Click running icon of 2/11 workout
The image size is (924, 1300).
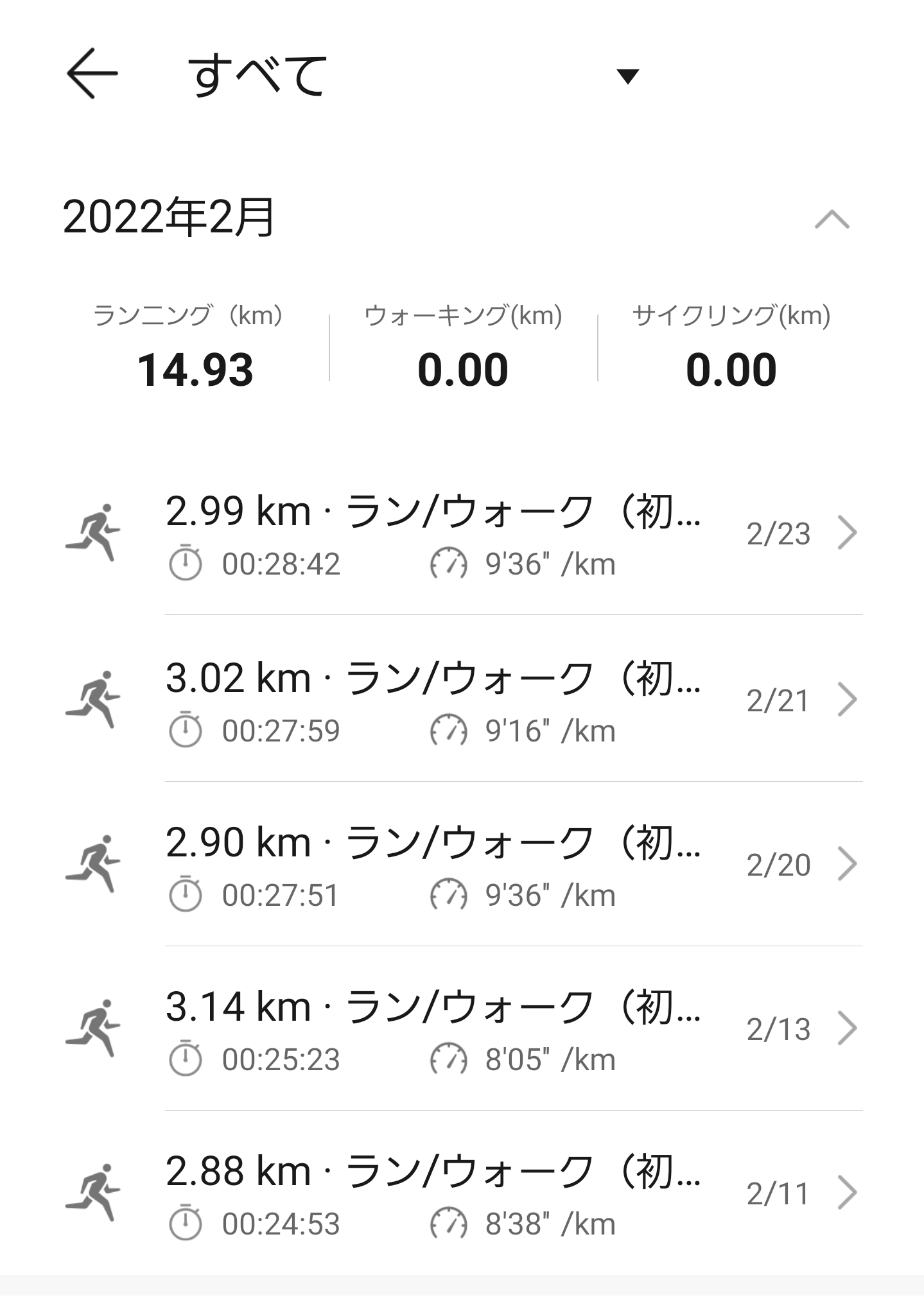[93, 1193]
